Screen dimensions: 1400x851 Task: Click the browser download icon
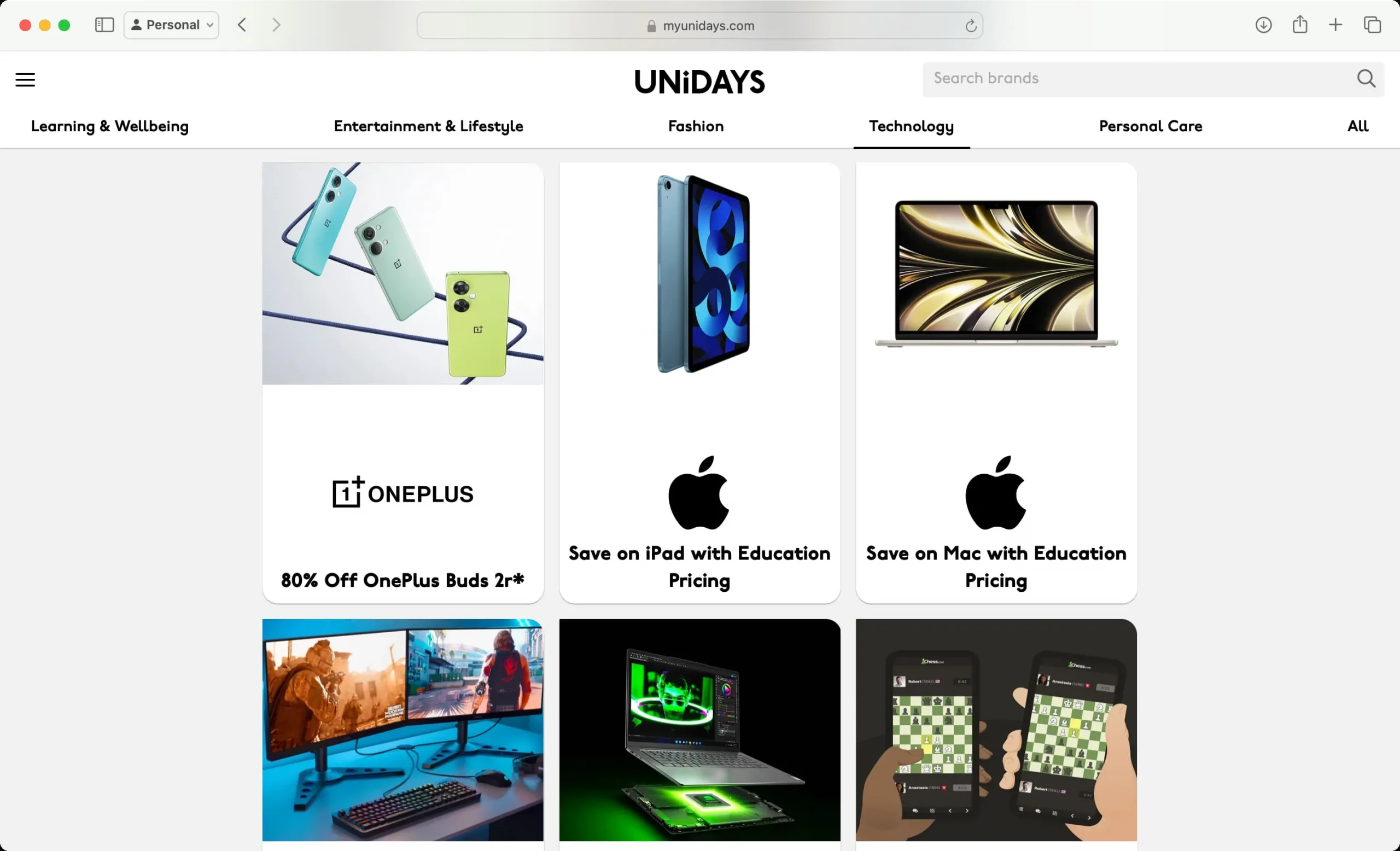[x=1263, y=25]
